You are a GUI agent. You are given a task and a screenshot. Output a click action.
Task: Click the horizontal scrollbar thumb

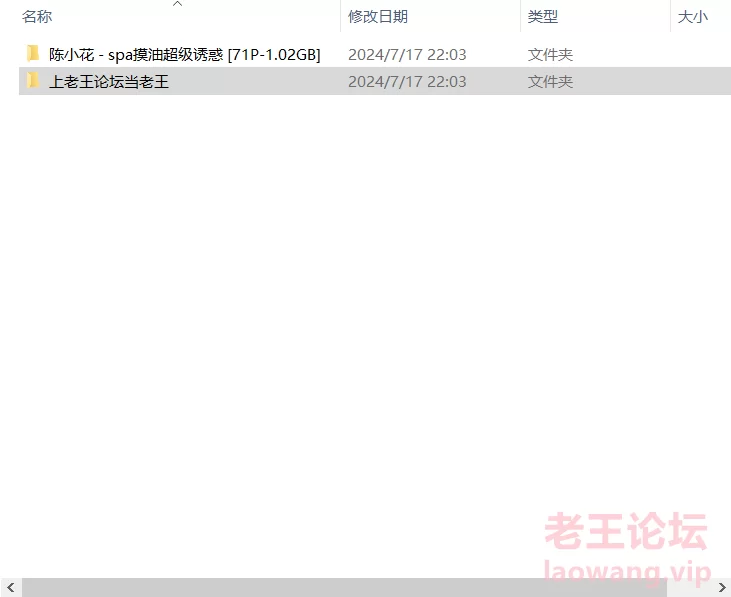[344, 587]
